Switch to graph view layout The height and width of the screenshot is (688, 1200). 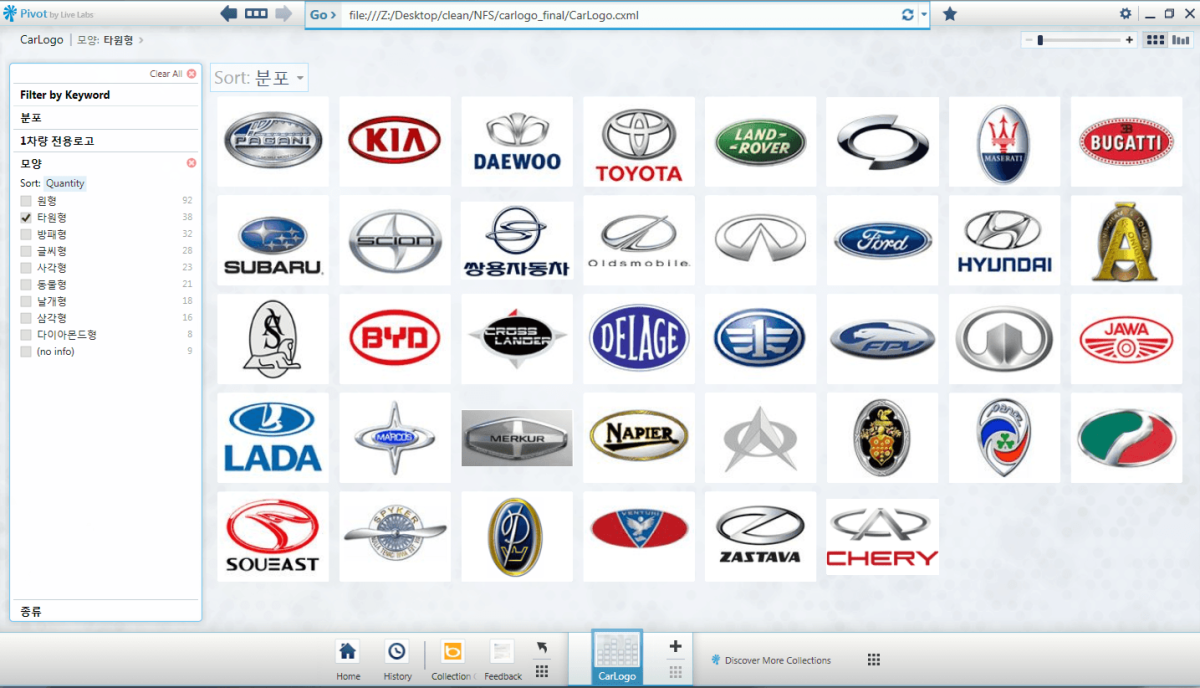1181,40
